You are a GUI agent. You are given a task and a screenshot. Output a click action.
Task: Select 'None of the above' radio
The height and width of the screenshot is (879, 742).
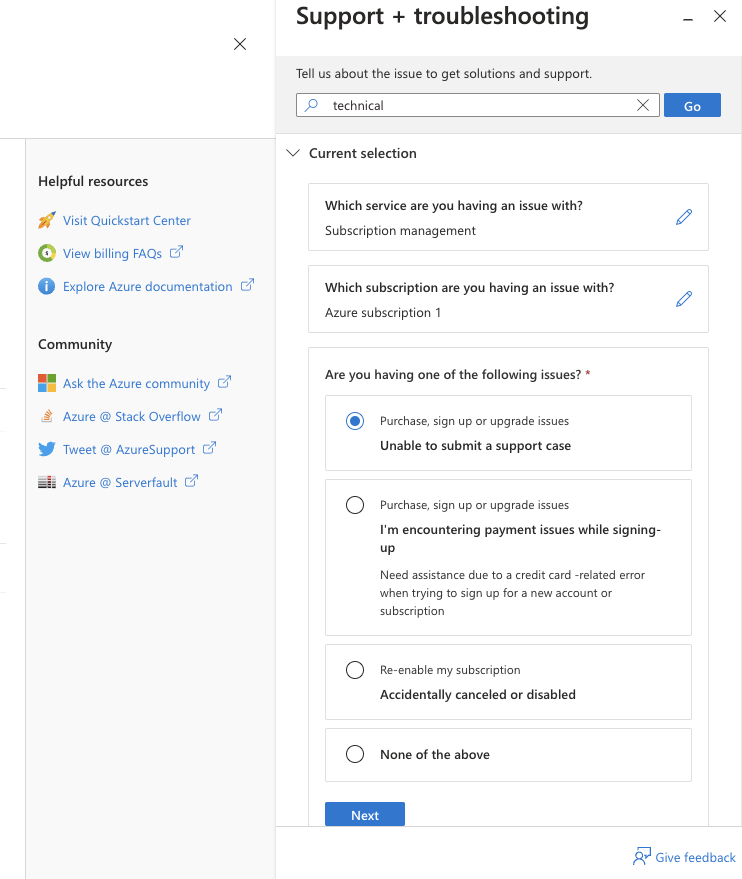[x=355, y=754]
